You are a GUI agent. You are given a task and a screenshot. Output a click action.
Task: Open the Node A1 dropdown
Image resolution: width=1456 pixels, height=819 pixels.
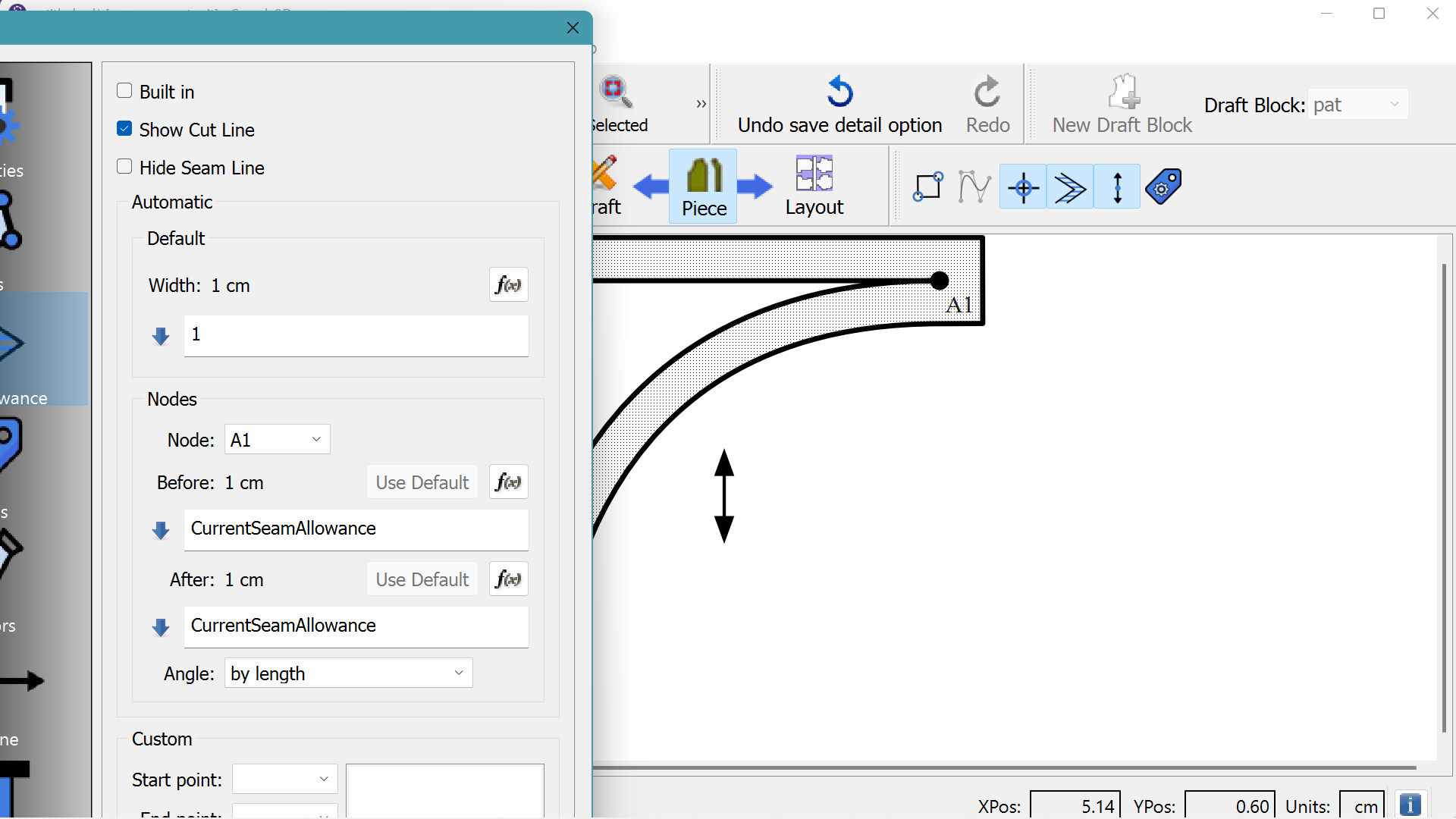(x=278, y=440)
